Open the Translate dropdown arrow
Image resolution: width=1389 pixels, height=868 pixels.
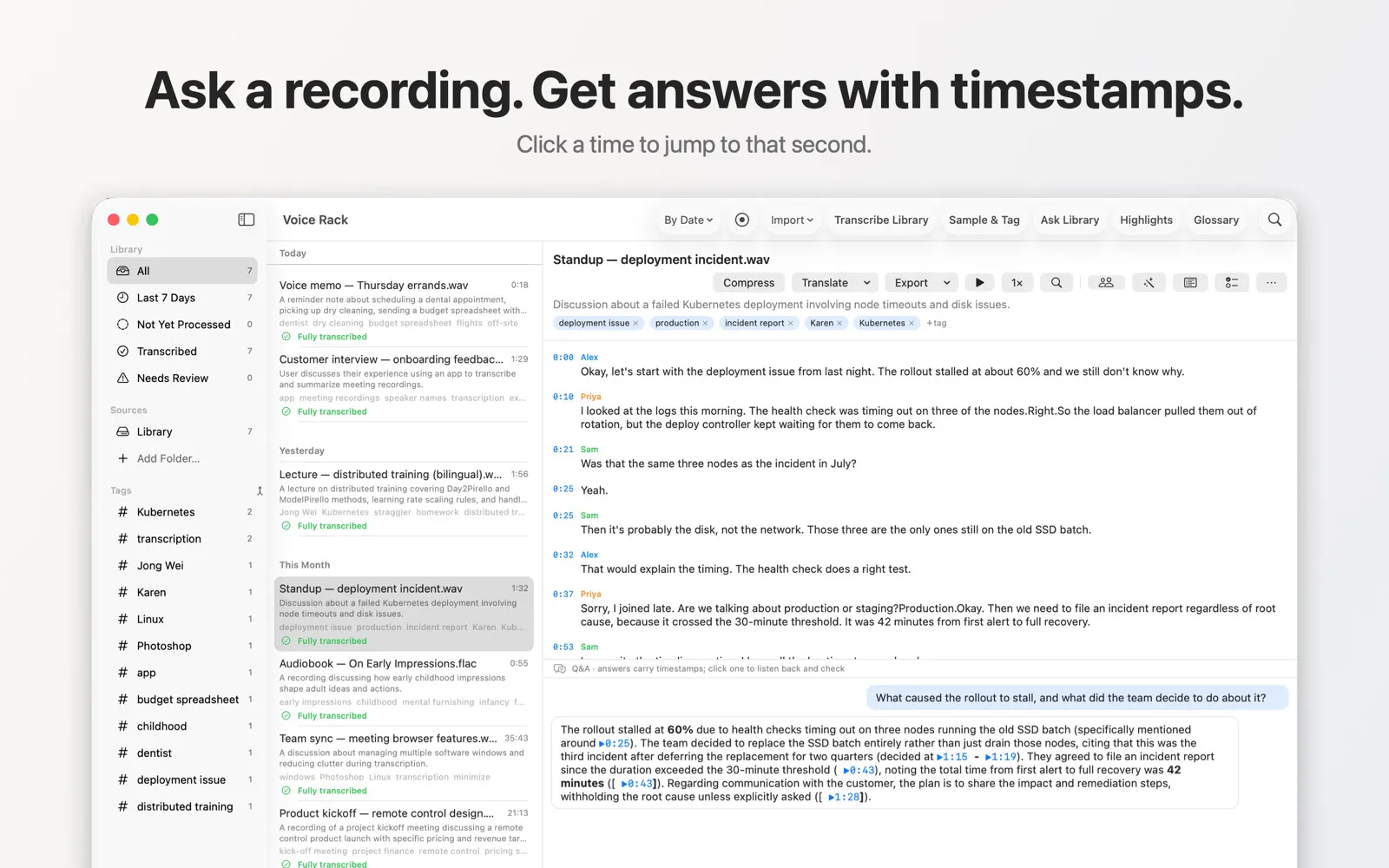tap(866, 283)
